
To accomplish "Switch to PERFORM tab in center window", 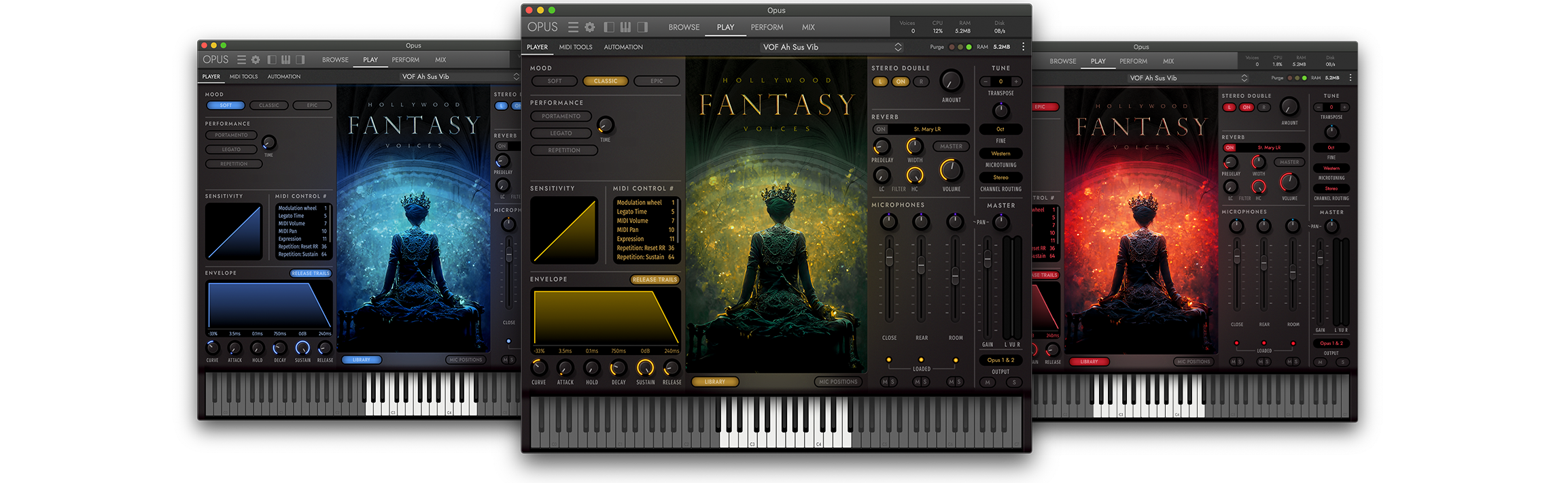I will point(767,27).
